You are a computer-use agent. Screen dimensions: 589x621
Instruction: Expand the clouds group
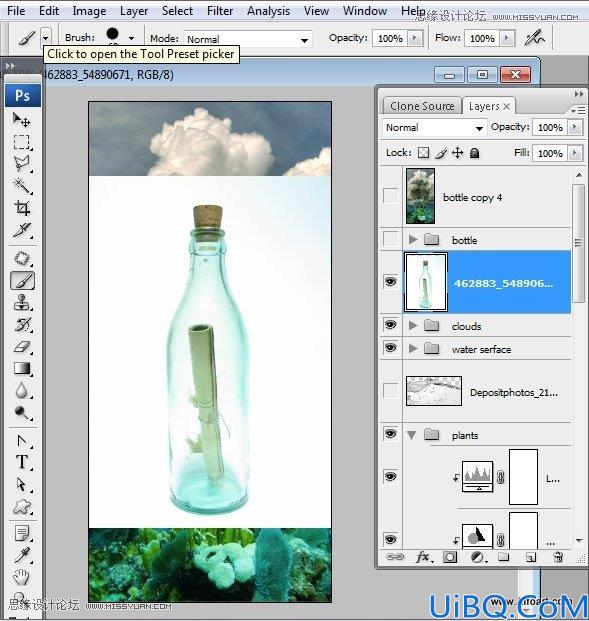413,326
